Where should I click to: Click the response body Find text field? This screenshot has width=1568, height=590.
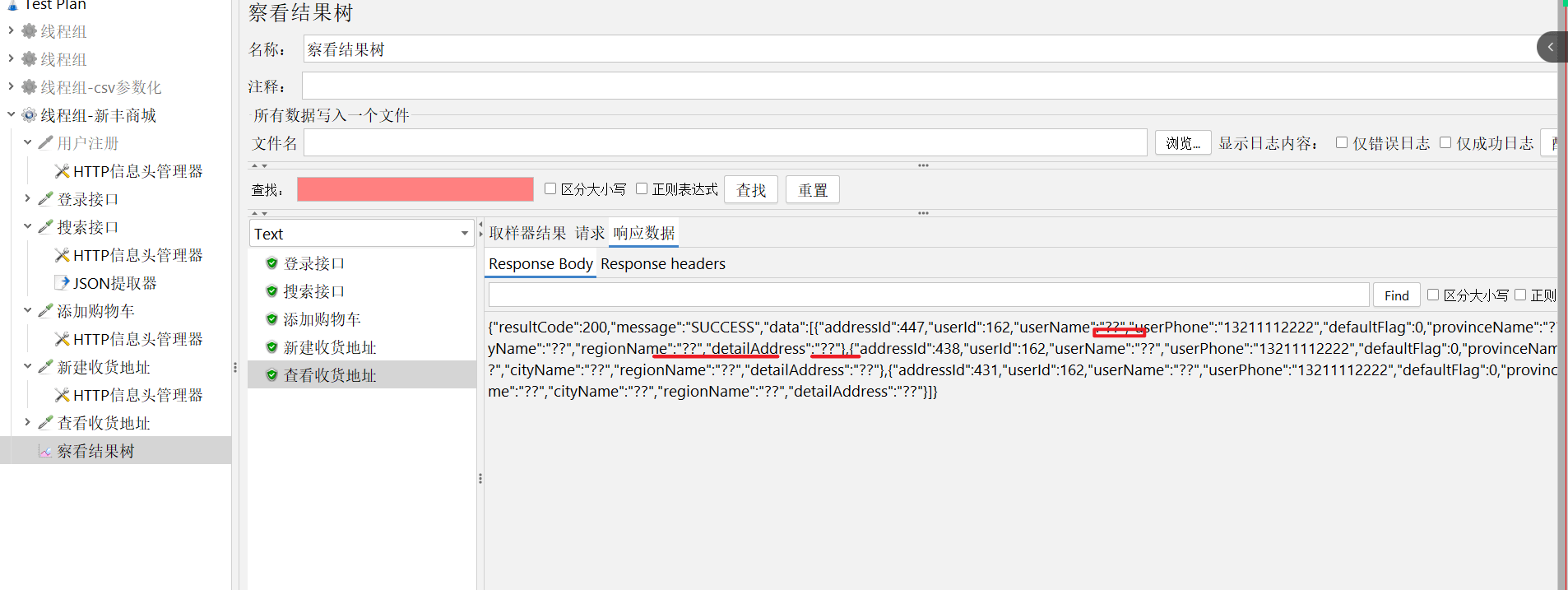pyautogui.click(x=928, y=295)
